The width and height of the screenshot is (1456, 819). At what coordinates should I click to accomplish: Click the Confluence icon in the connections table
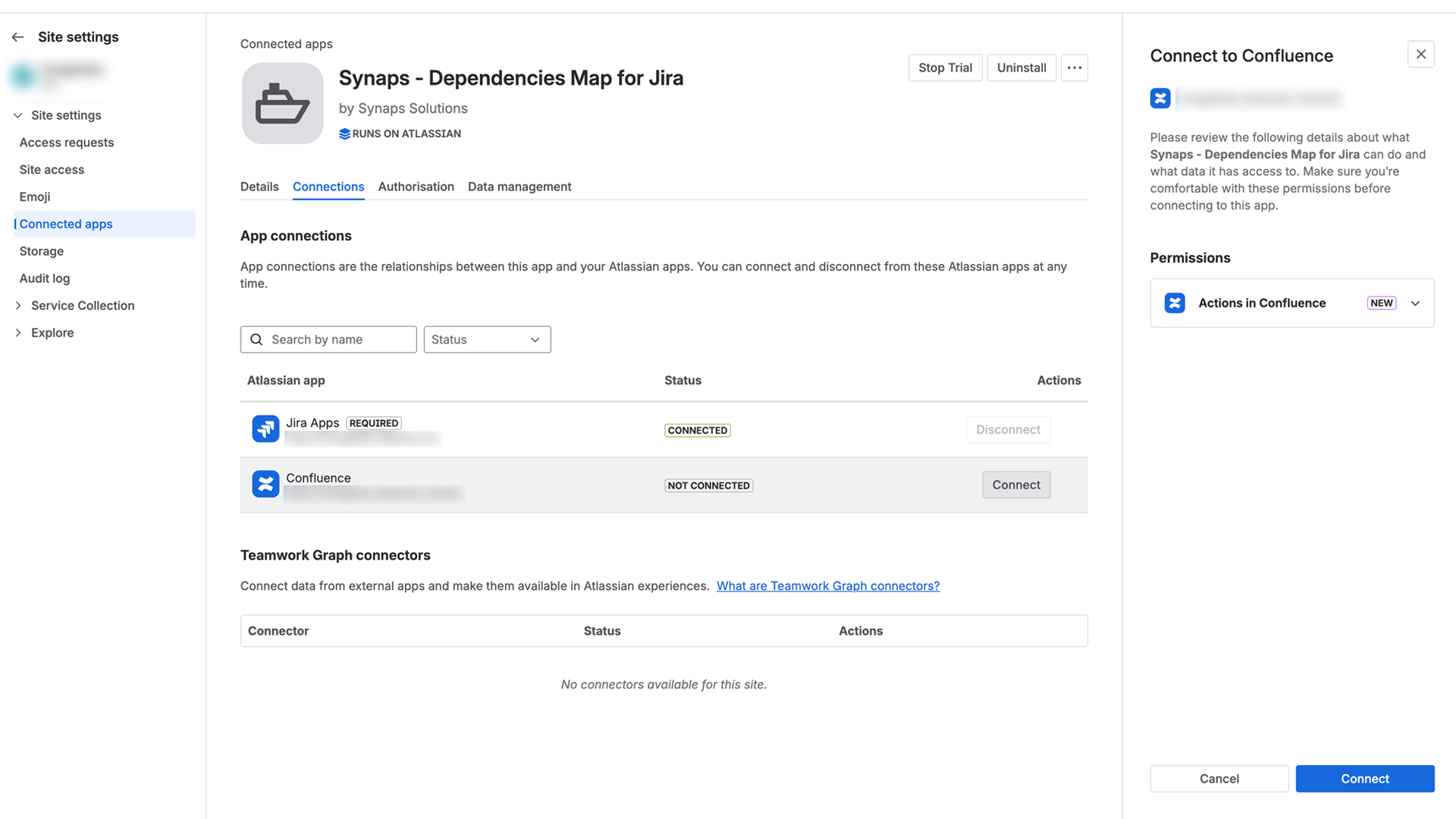pos(265,484)
